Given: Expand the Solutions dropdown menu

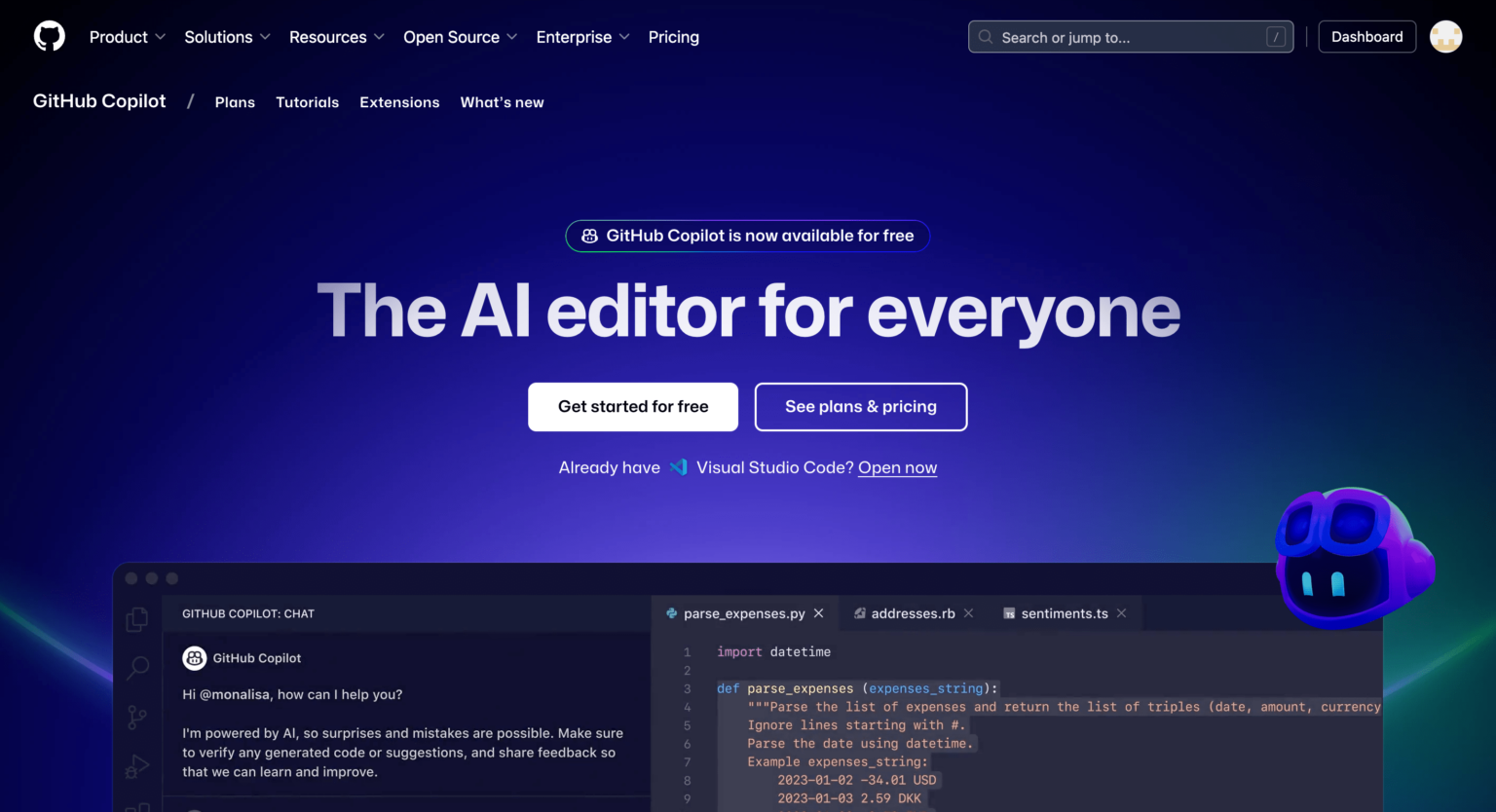Looking at the screenshot, I should point(227,37).
